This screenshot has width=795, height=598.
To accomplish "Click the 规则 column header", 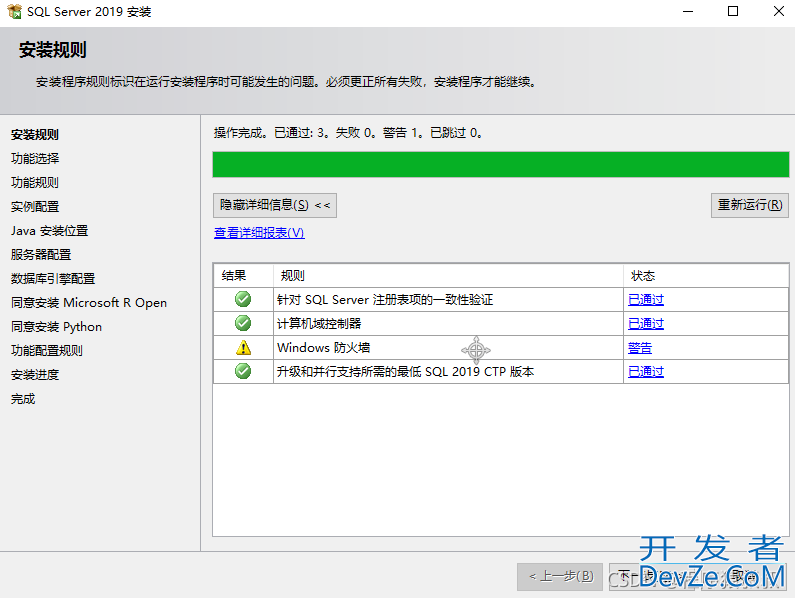I will 448,275.
